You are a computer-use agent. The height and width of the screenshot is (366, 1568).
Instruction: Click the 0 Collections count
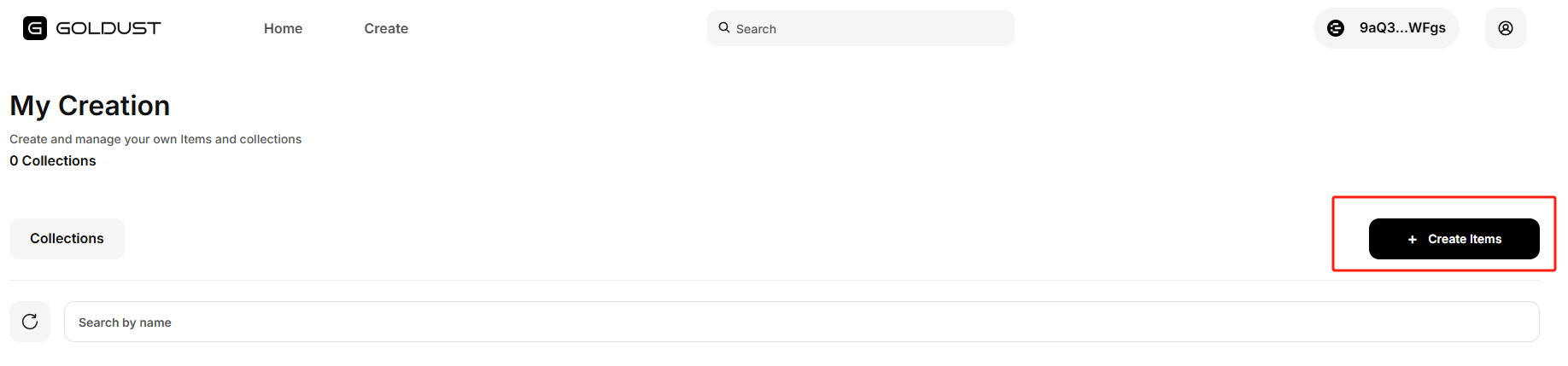coord(53,160)
